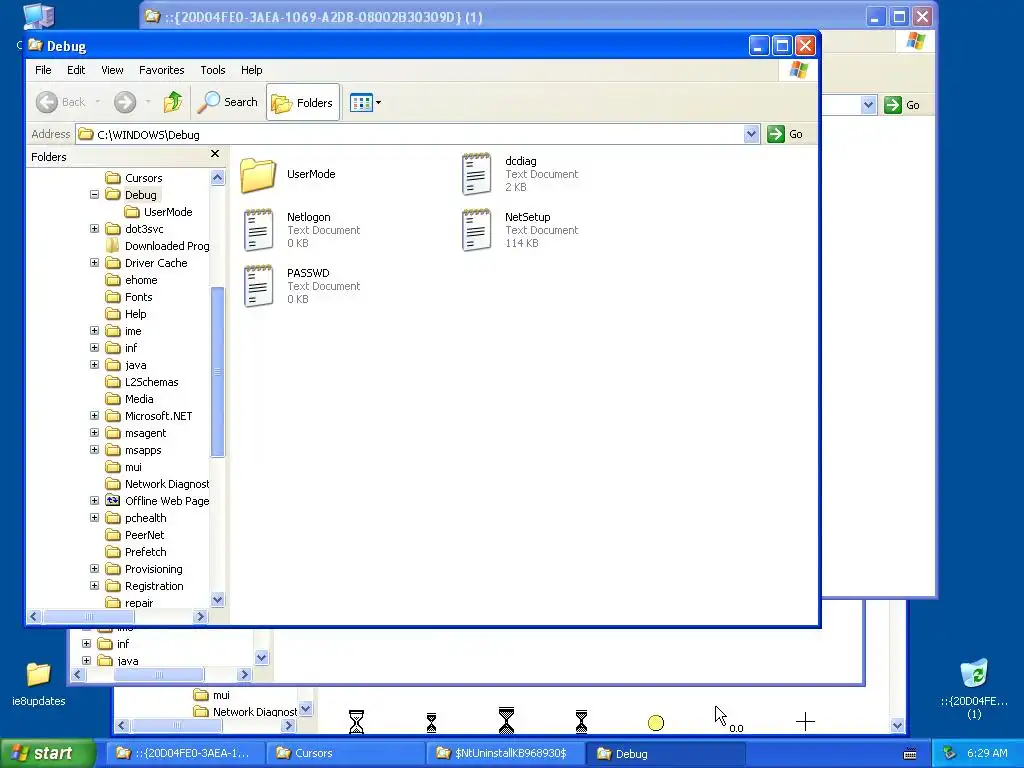Open the Search pane
Image resolution: width=1024 pixels, height=768 pixels.
click(228, 102)
